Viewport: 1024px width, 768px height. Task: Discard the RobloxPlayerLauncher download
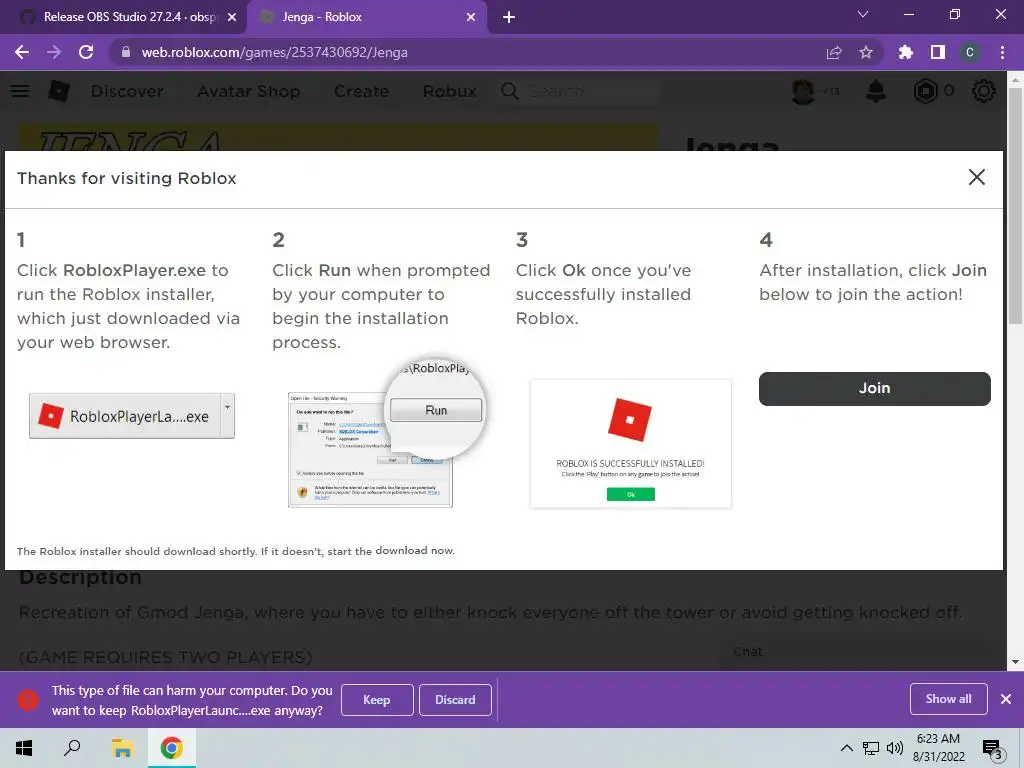click(x=455, y=700)
